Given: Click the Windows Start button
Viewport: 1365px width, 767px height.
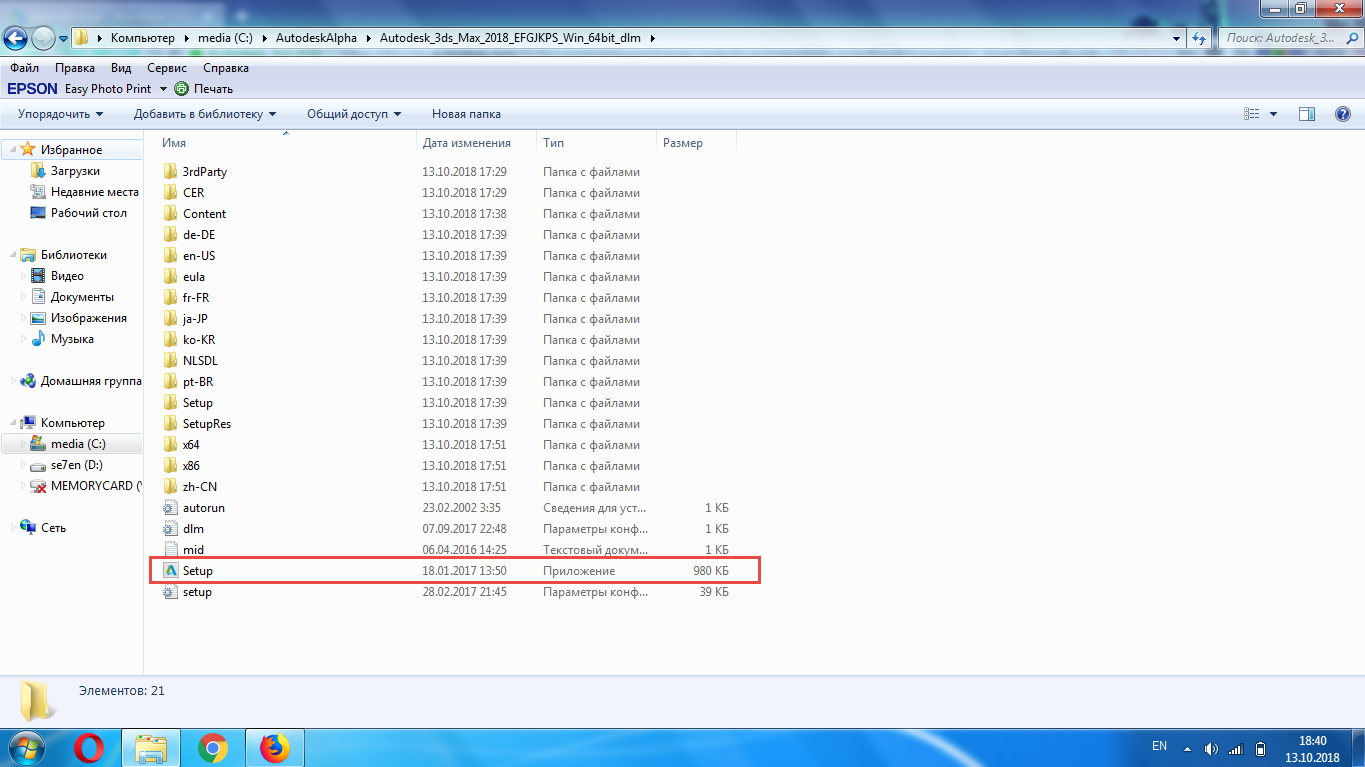Looking at the screenshot, I should [x=25, y=748].
